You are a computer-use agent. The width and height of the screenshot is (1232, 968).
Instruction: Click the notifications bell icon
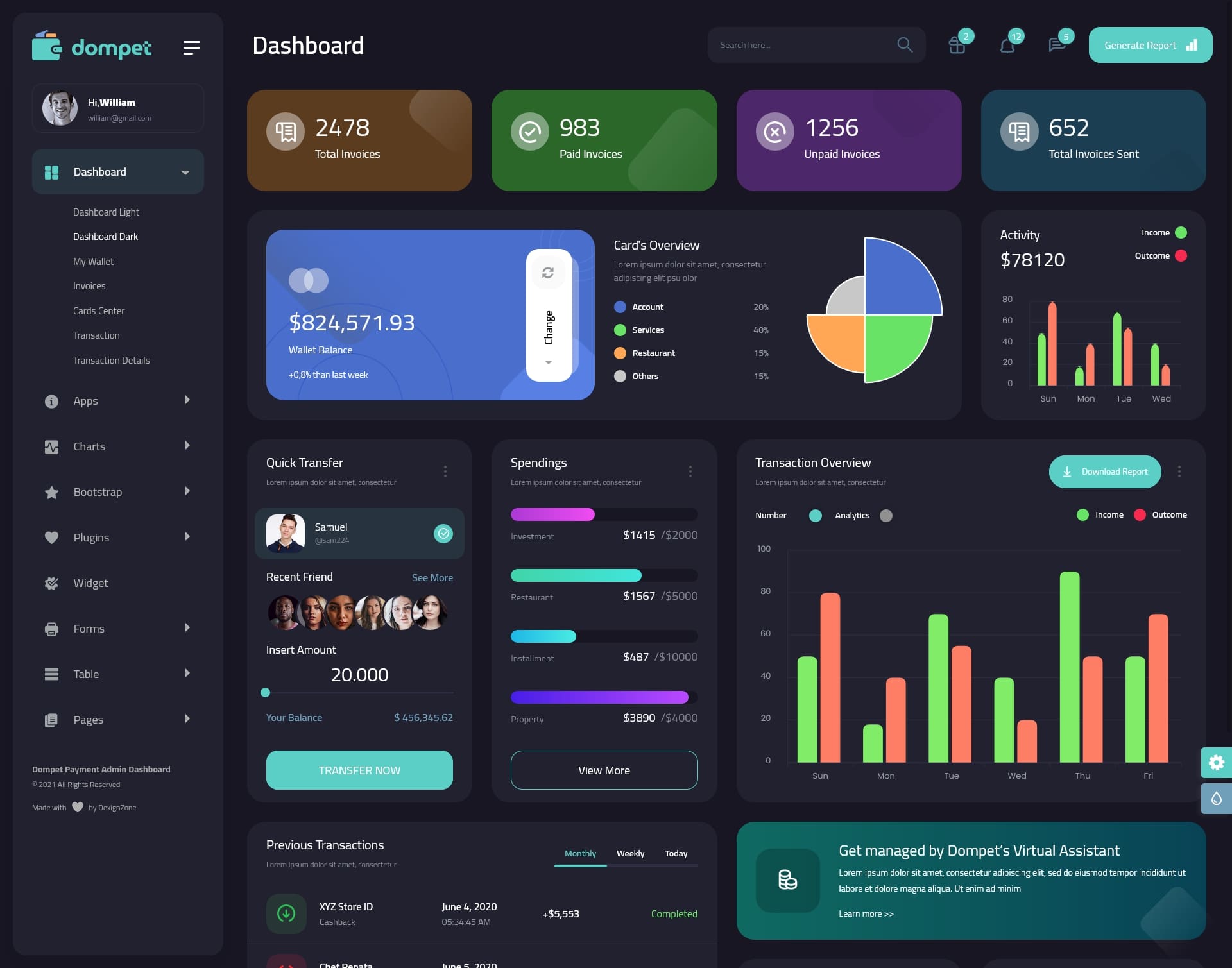(x=1006, y=45)
